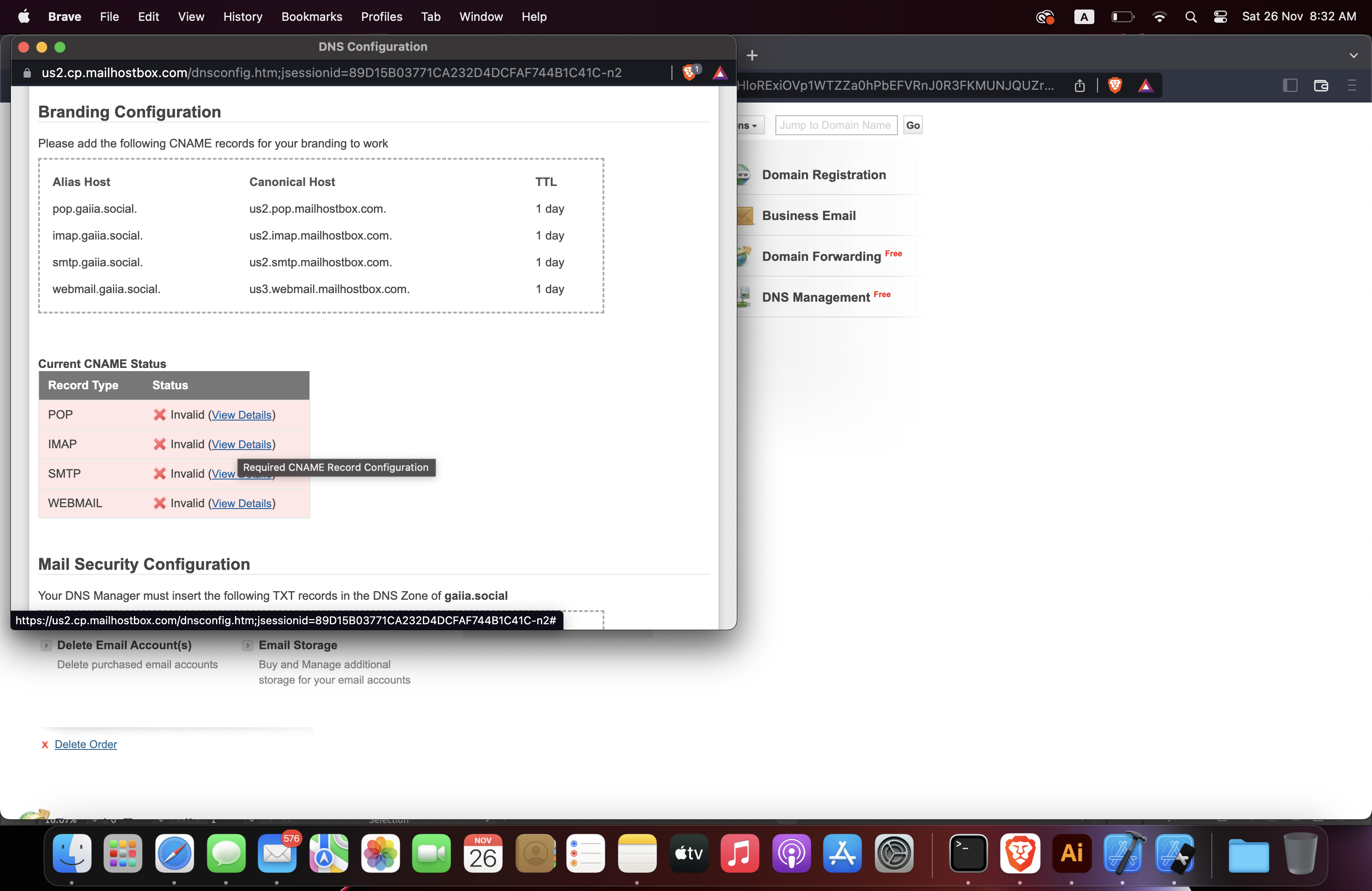1372x891 pixels.
Task: Click the Jump to Domain Name field
Action: click(836, 125)
